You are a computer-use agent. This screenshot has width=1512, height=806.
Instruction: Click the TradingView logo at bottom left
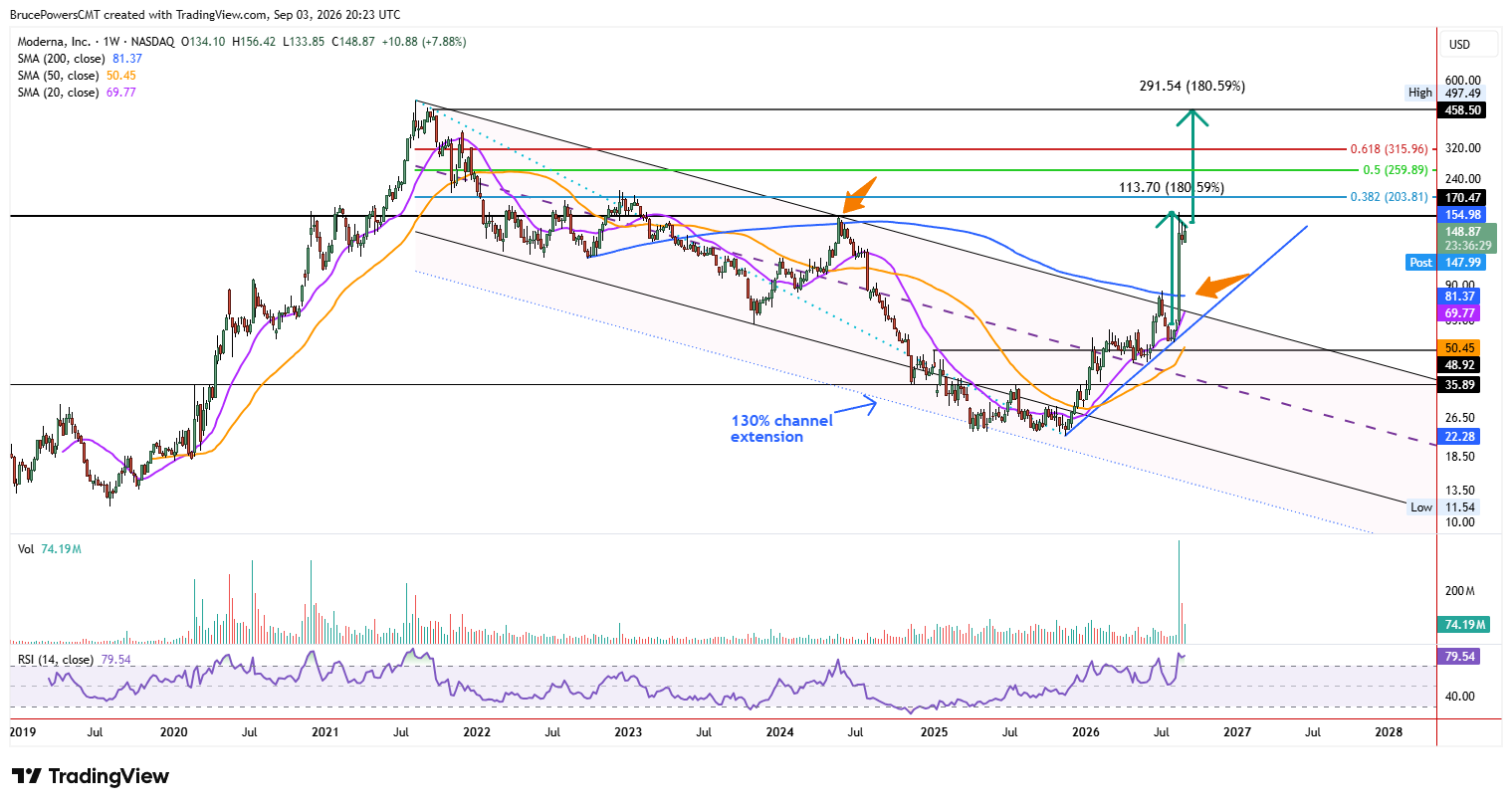pos(90,776)
